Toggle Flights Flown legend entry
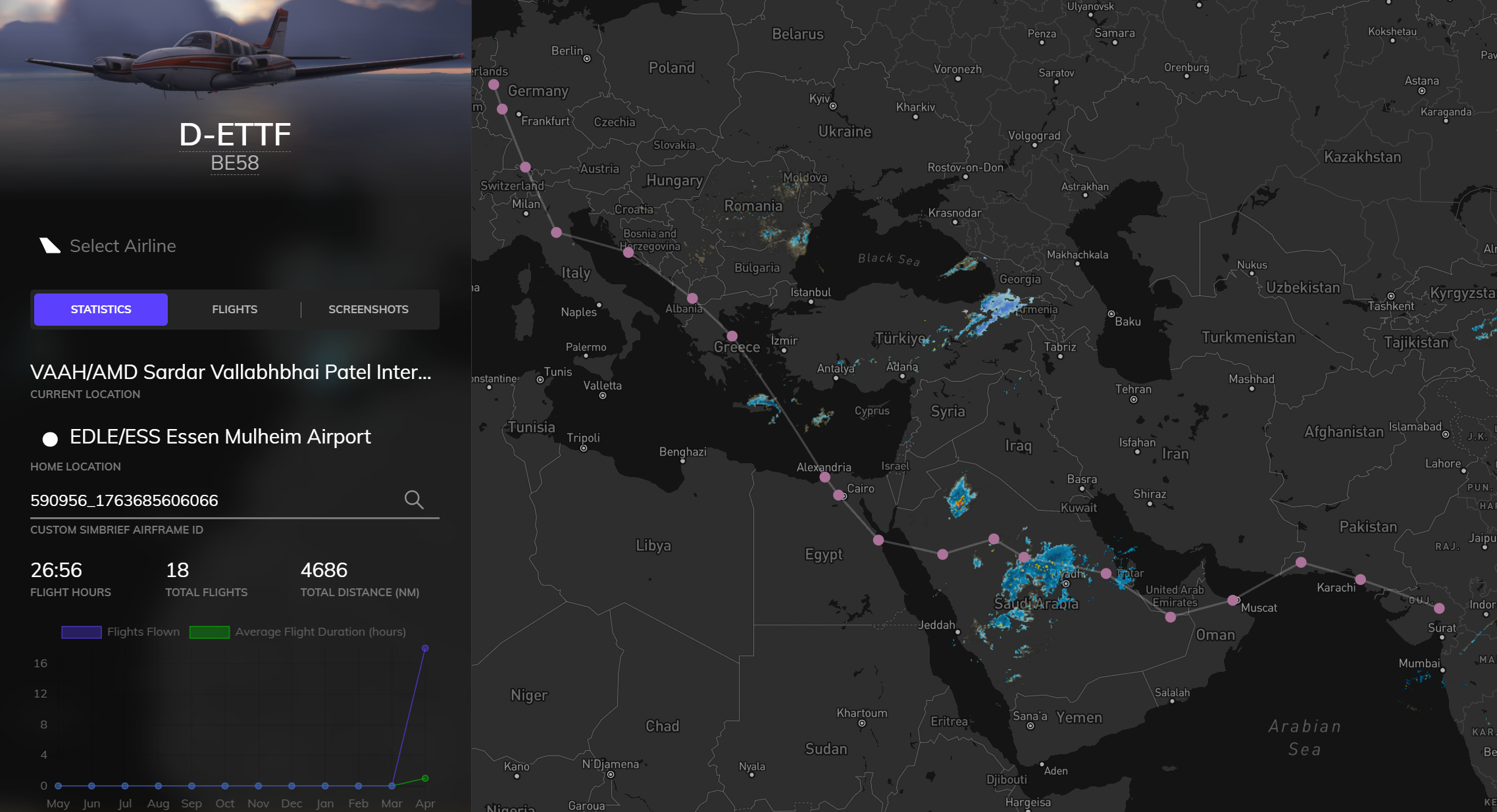The image size is (1497, 812). pos(120,632)
